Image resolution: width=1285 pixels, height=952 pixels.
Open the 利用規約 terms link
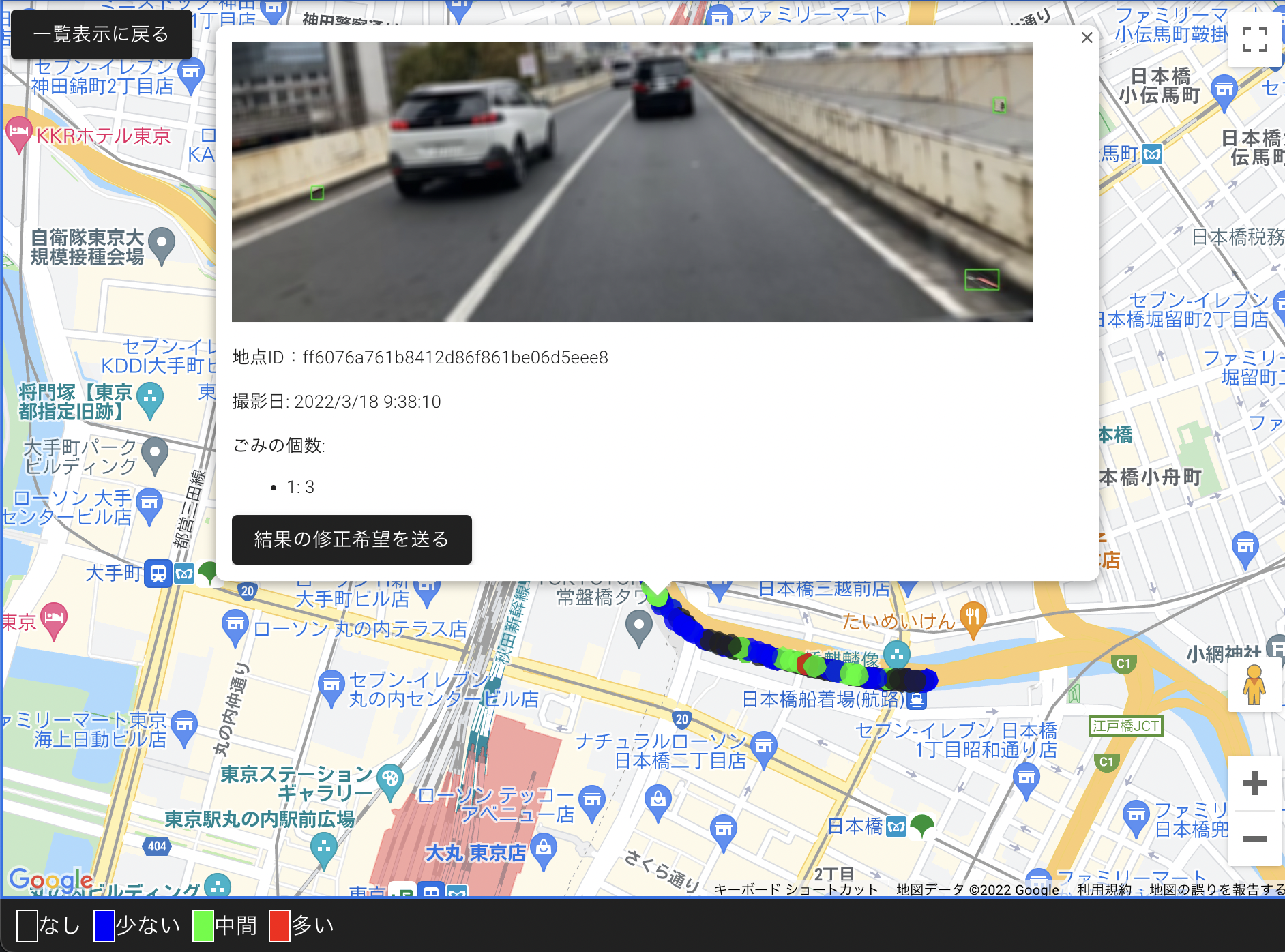(1103, 889)
